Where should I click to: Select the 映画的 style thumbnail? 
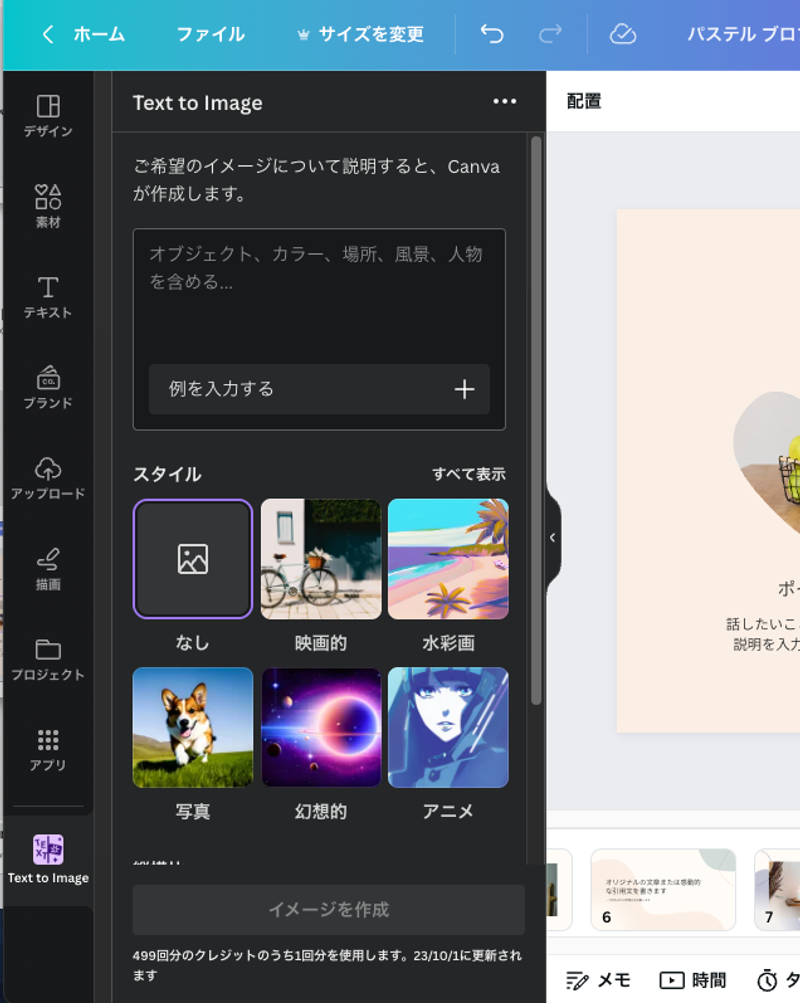click(x=321, y=559)
